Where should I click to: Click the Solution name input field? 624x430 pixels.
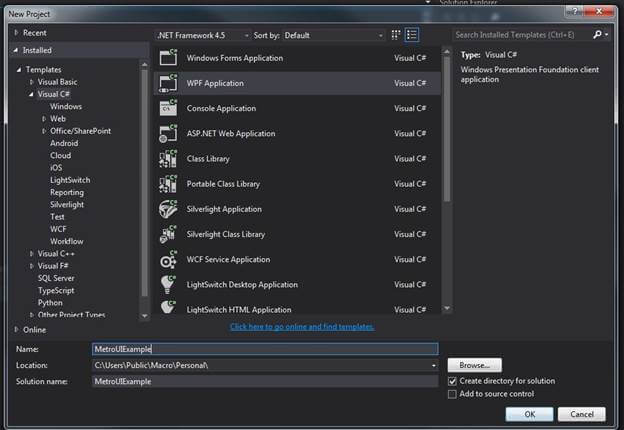[x=265, y=381]
